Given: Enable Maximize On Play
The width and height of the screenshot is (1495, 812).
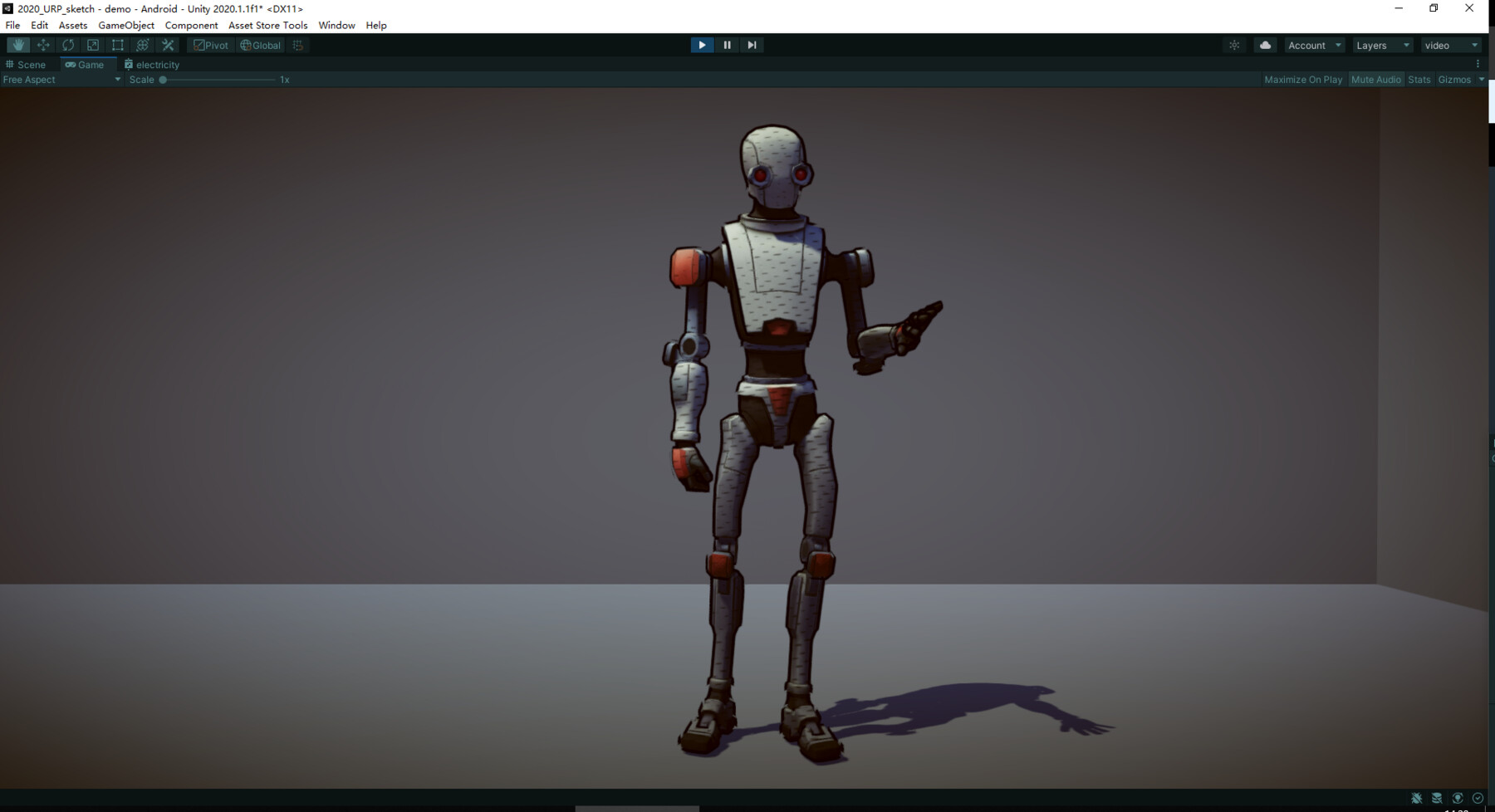Looking at the screenshot, I should [1302, 79].
